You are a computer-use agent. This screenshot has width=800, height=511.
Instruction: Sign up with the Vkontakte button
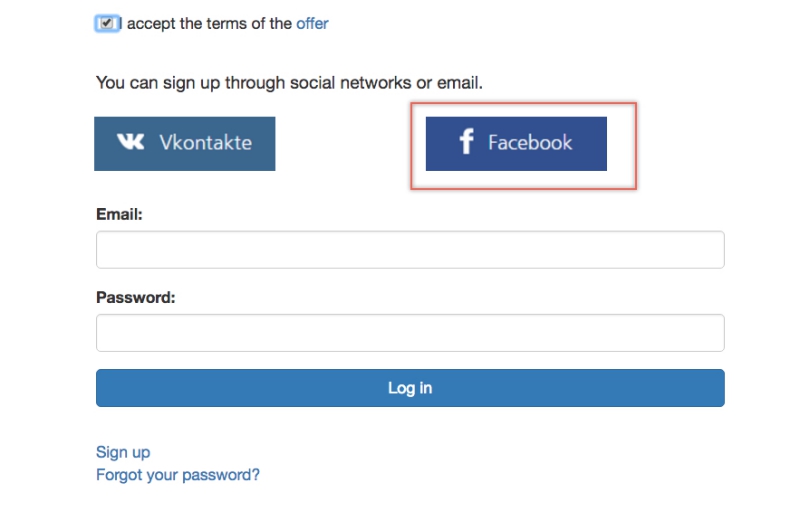tap(185, 143)
